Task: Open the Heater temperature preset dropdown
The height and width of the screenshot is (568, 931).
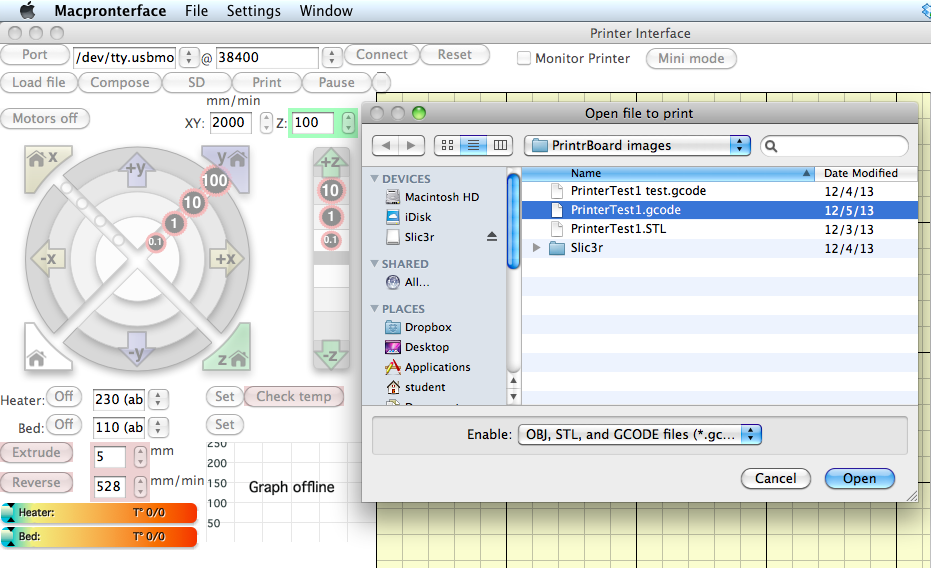Action: [158, 399]
